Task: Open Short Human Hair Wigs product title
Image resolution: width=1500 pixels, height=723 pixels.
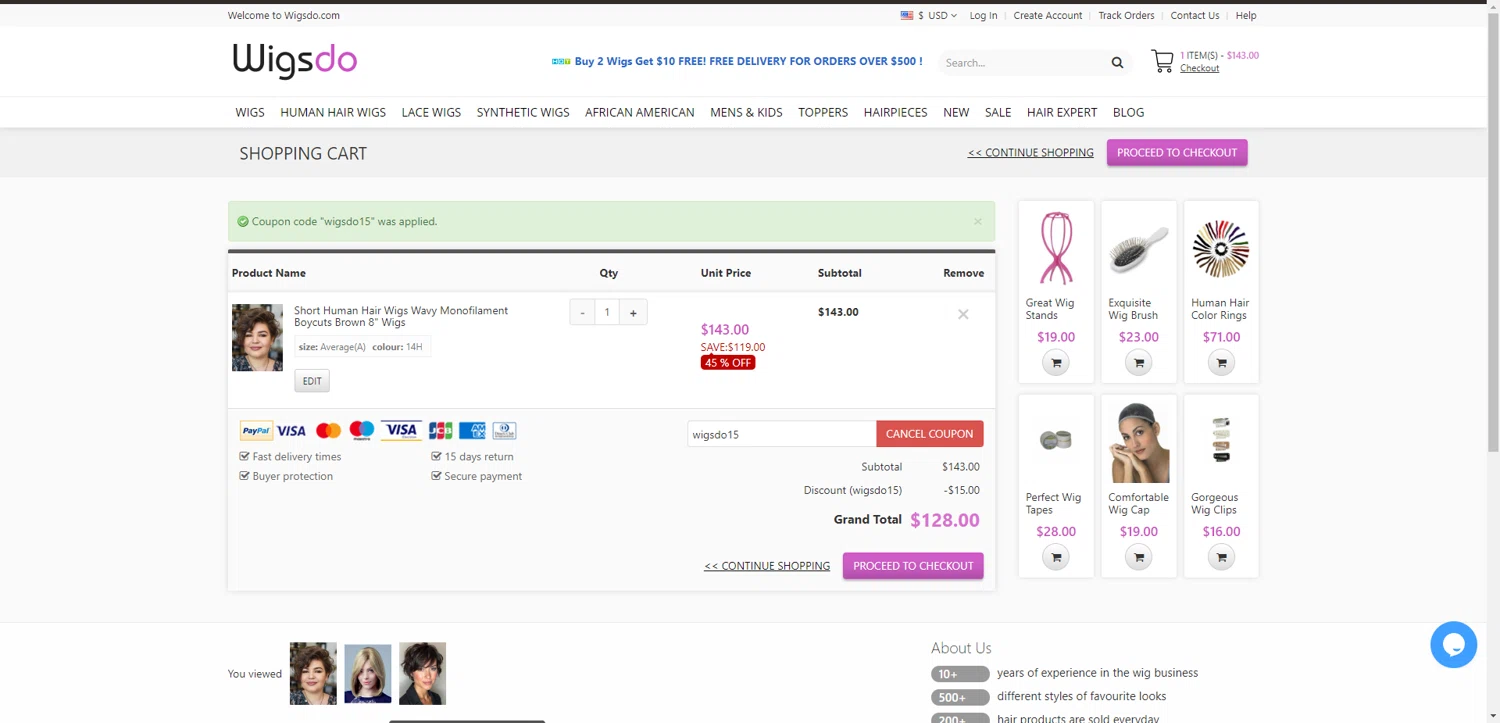Action: pos(401,316)
